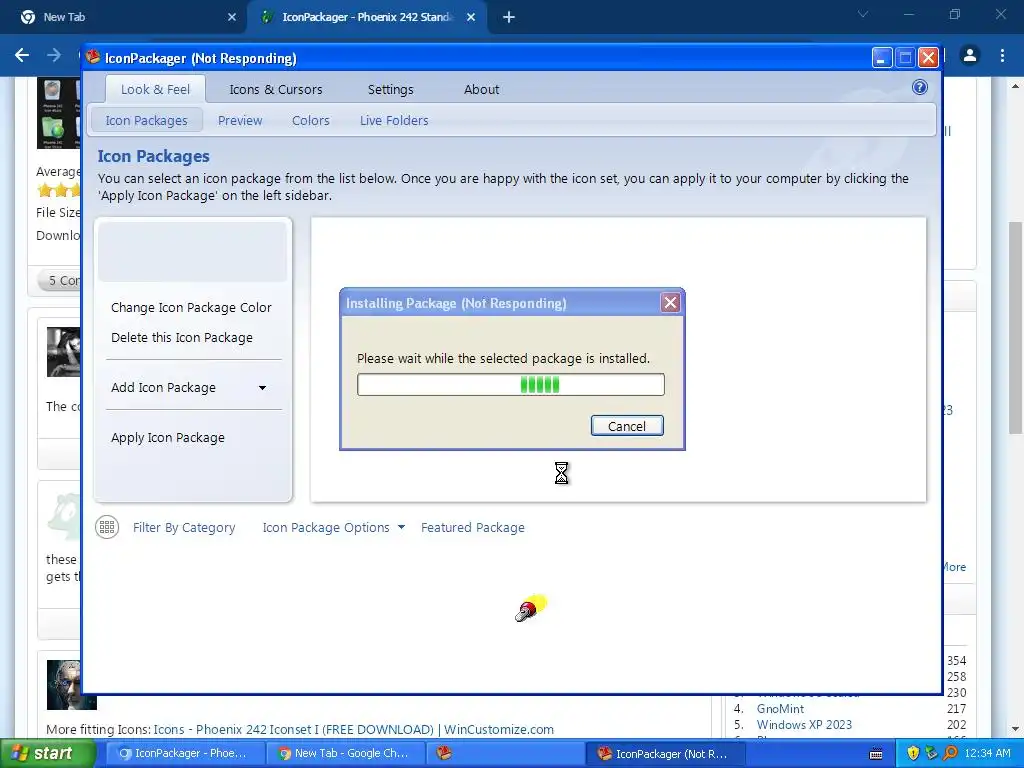
Task: Click the scrollbar up arrow in Chrome
Action: coord(1016,86)
